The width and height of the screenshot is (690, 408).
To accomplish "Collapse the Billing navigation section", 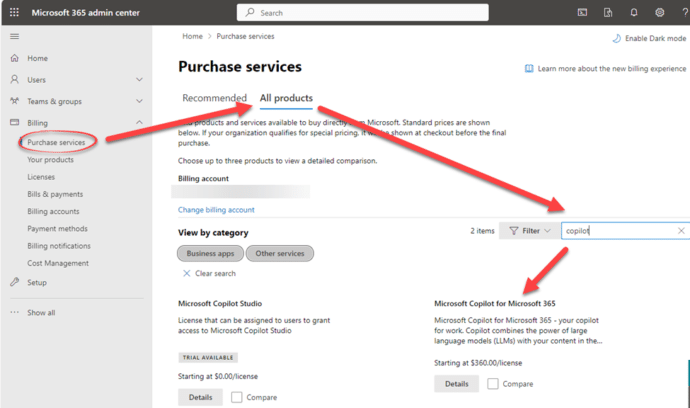I will tap(139, 123).
